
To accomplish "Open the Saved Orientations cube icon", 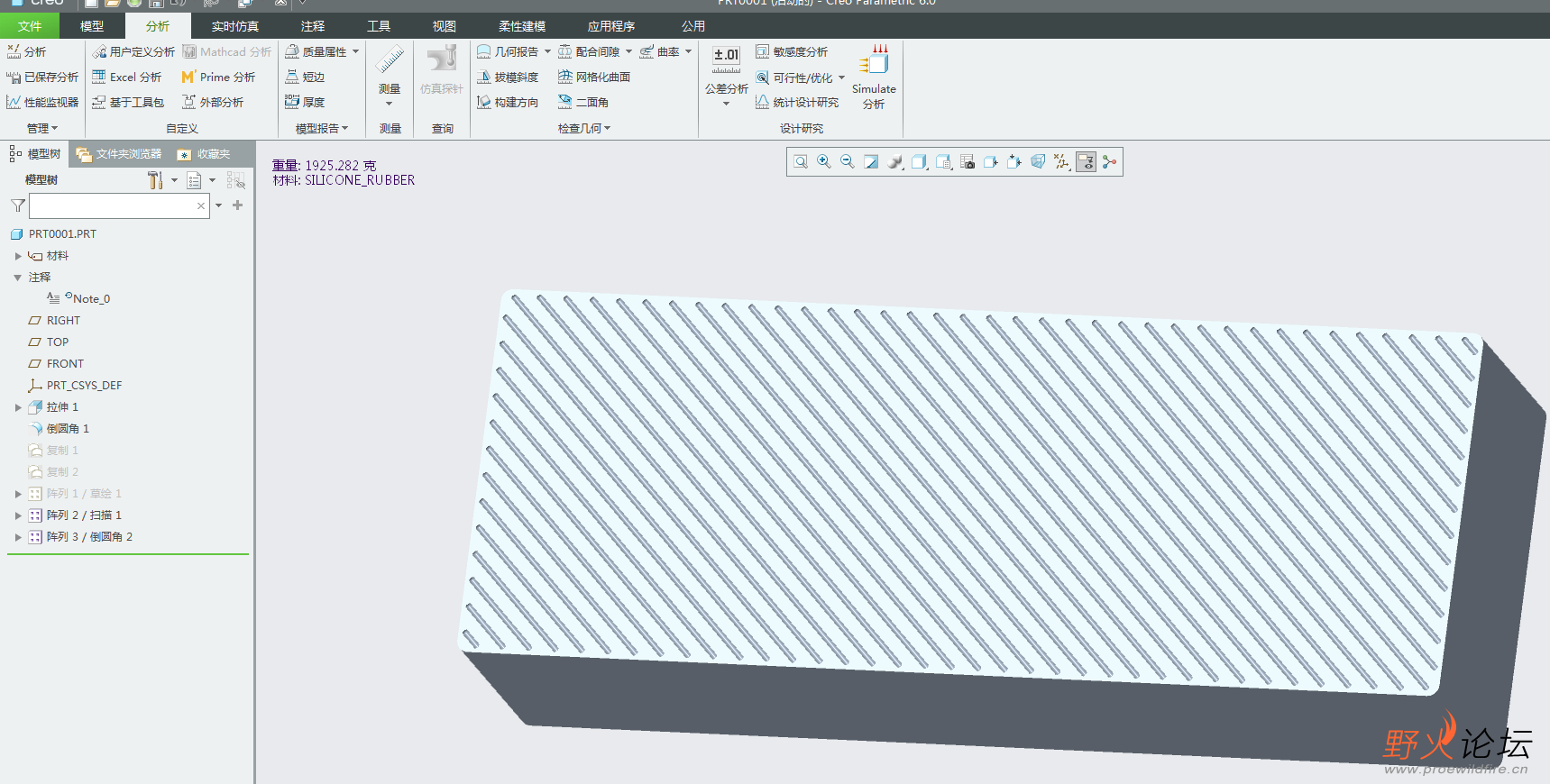I will (x=919, y=162).
